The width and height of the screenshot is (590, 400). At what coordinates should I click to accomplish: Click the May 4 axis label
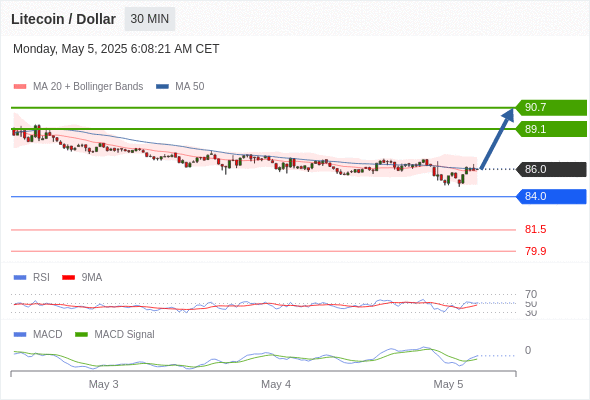(276, 384)
